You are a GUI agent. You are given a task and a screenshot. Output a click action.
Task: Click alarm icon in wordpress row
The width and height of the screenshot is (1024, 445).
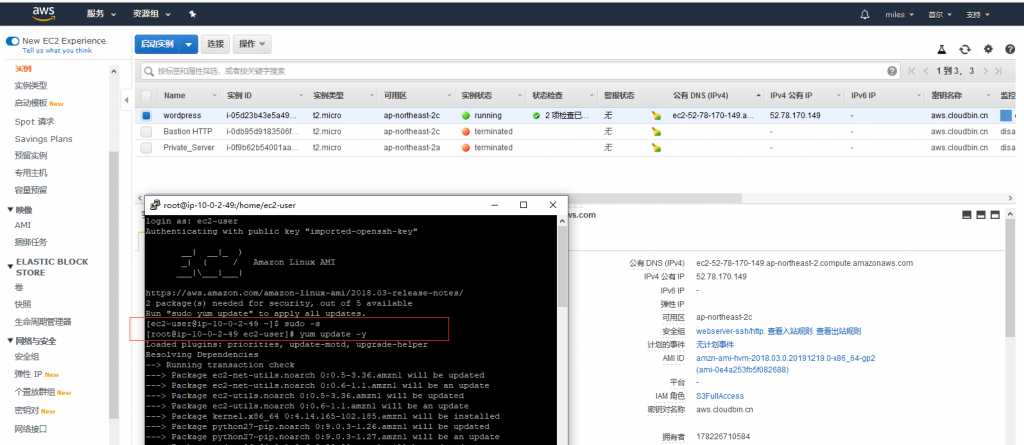pos(656,116)
